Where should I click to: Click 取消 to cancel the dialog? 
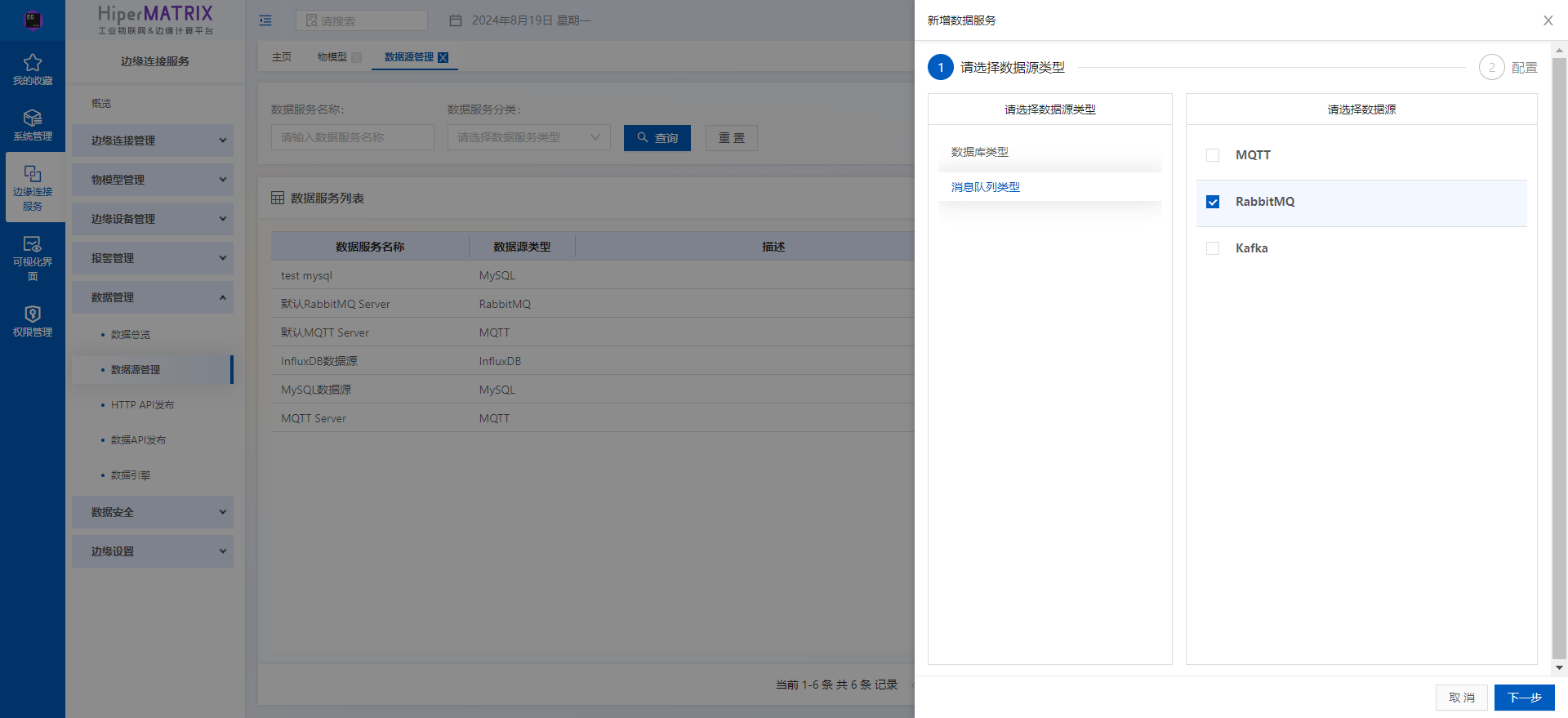[x=1462, y=698]
